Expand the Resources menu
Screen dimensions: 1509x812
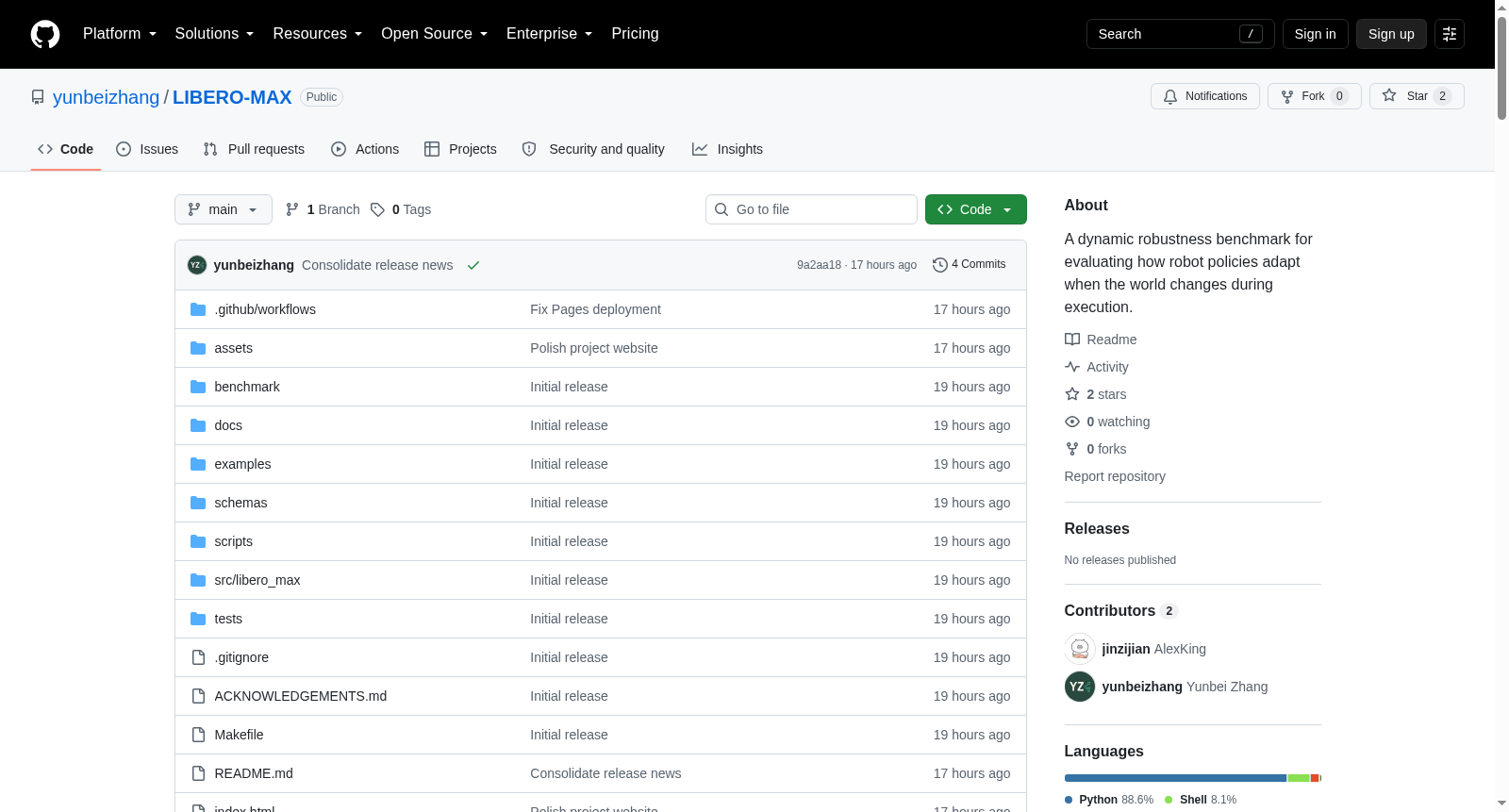click(318, 34)
